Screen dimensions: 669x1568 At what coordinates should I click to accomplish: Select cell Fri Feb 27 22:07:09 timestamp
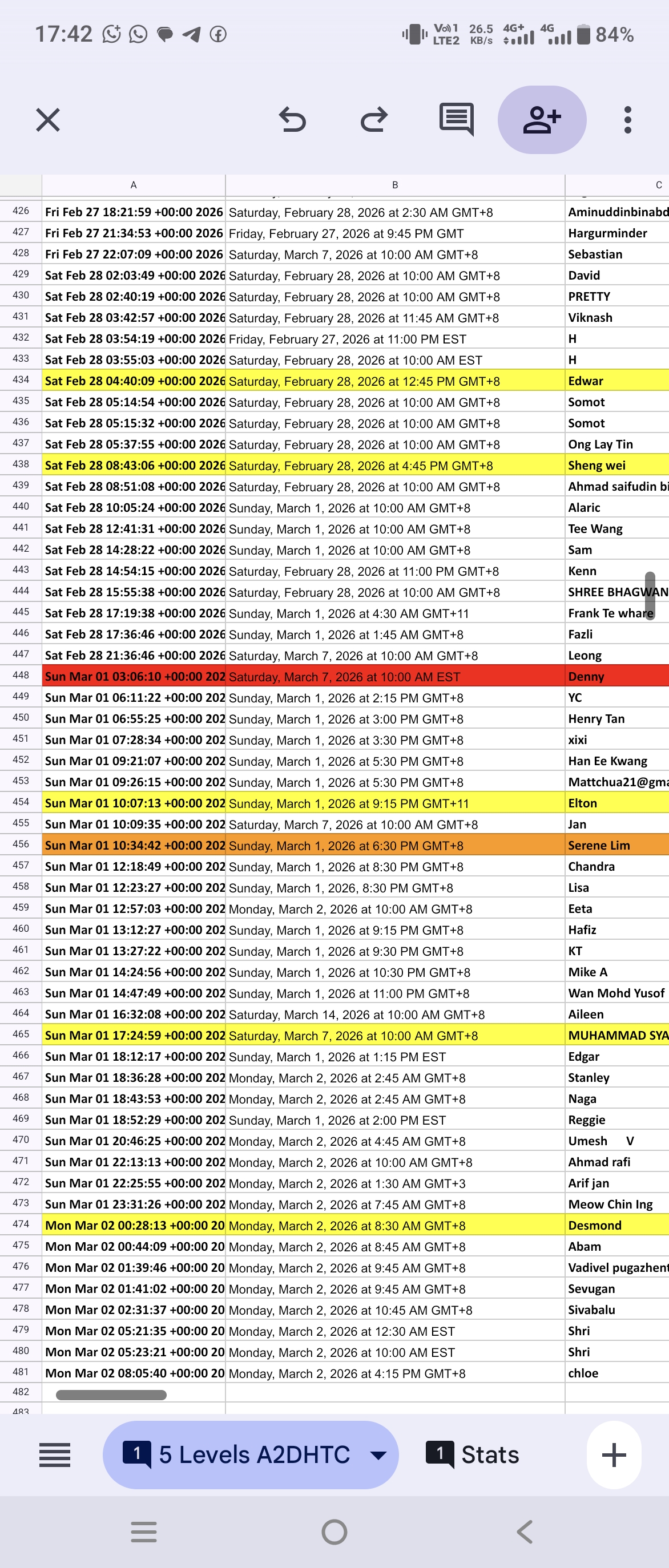point(134,254)
